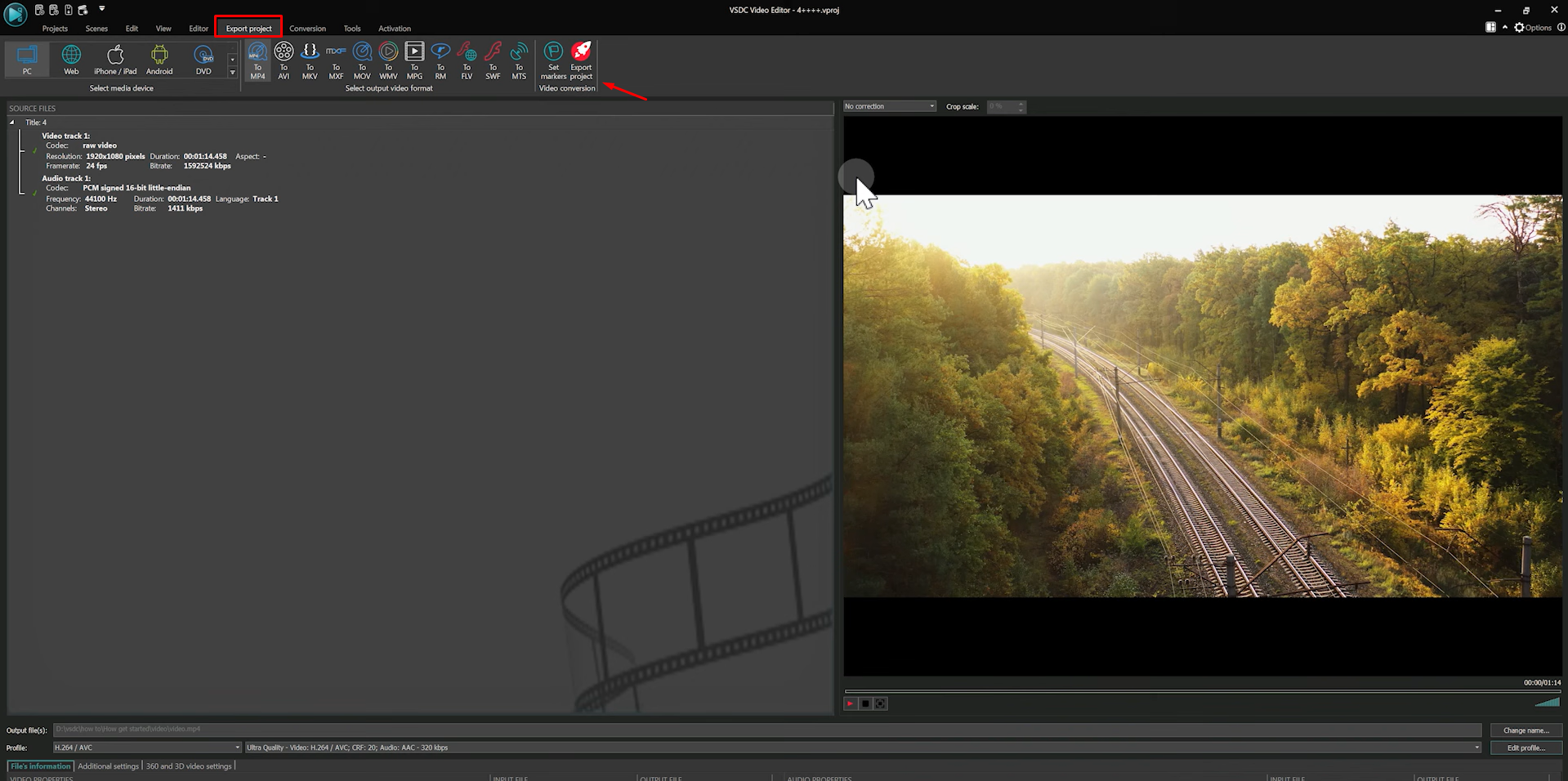Collapse the Title: 4 tree entry
This screenshot has width=1568, height=781.
tap(11, 122)
